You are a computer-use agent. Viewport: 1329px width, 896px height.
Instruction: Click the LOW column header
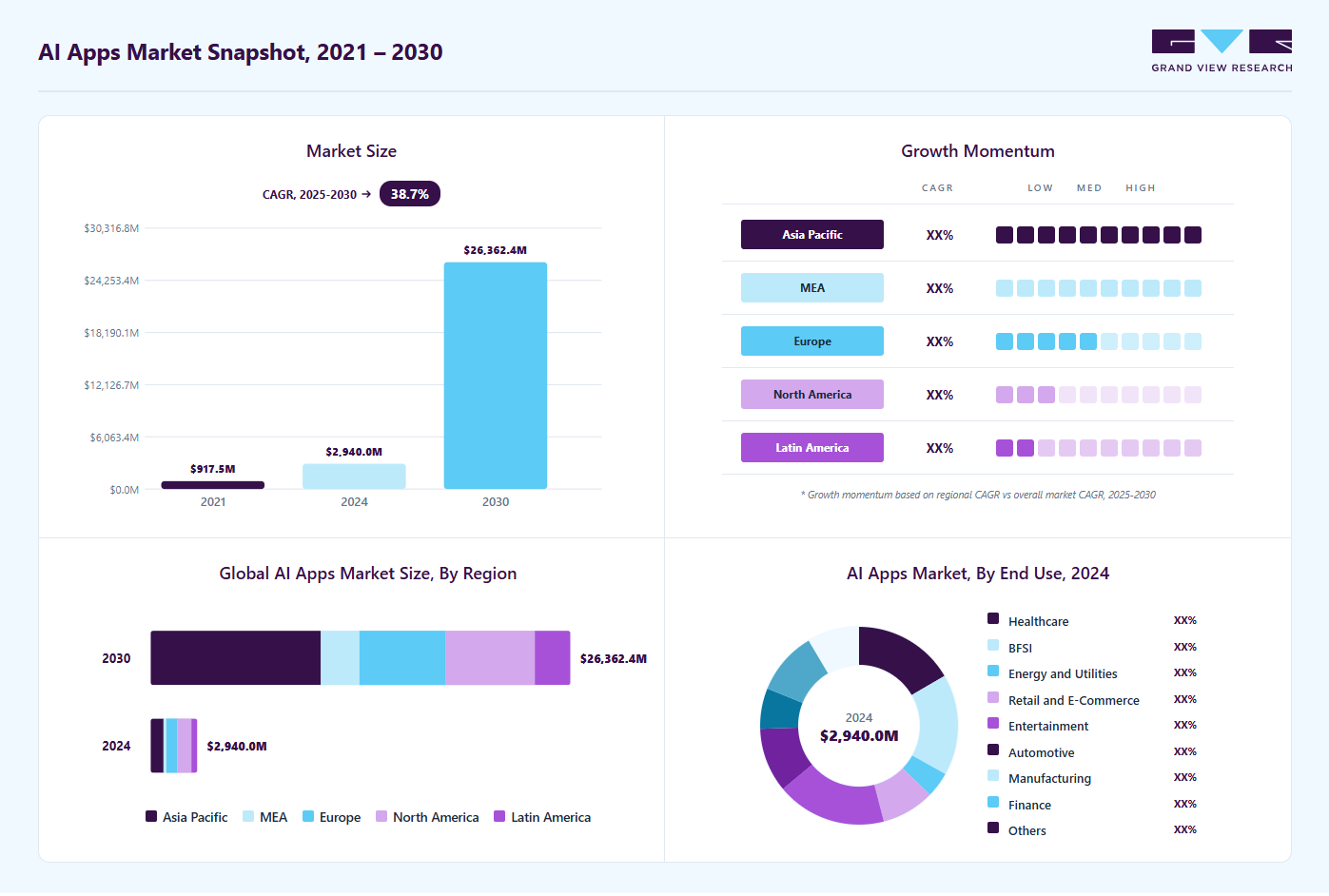click(x=1040, y=188)
